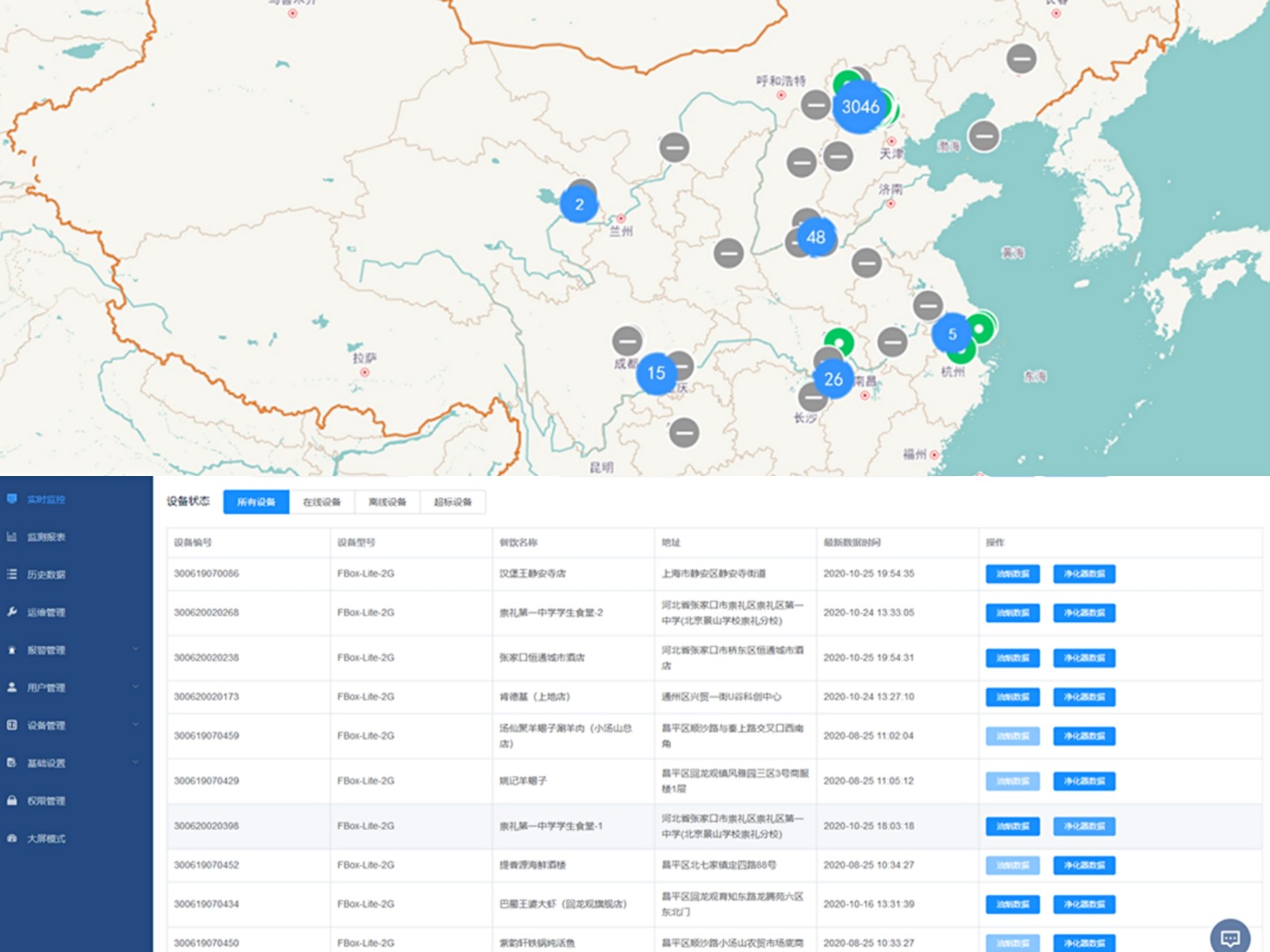This screenshot has width=1270, height=952.
Task: Click 净化器数据 on the 汉堡王静安寺店 row
Action: [1084, 574]
